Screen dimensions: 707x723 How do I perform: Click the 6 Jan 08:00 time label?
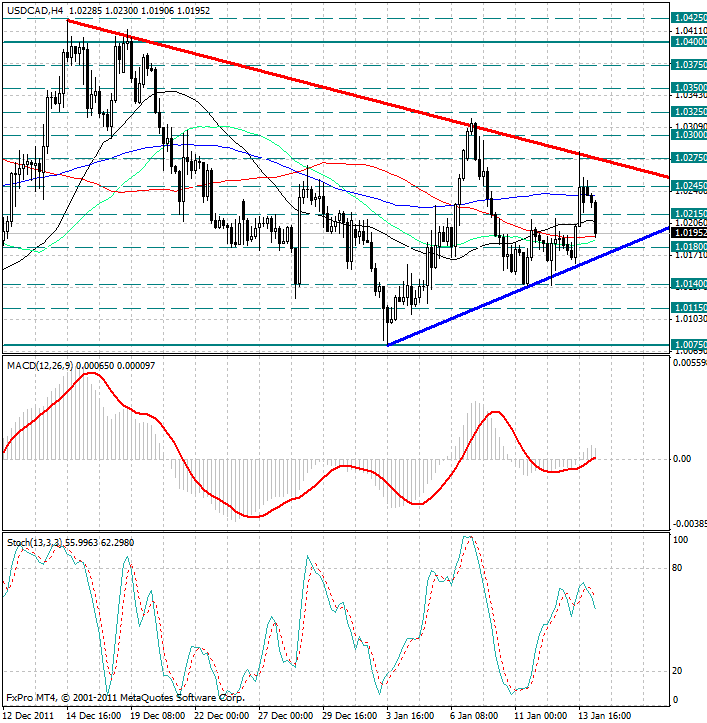click(x=475, y=716)
